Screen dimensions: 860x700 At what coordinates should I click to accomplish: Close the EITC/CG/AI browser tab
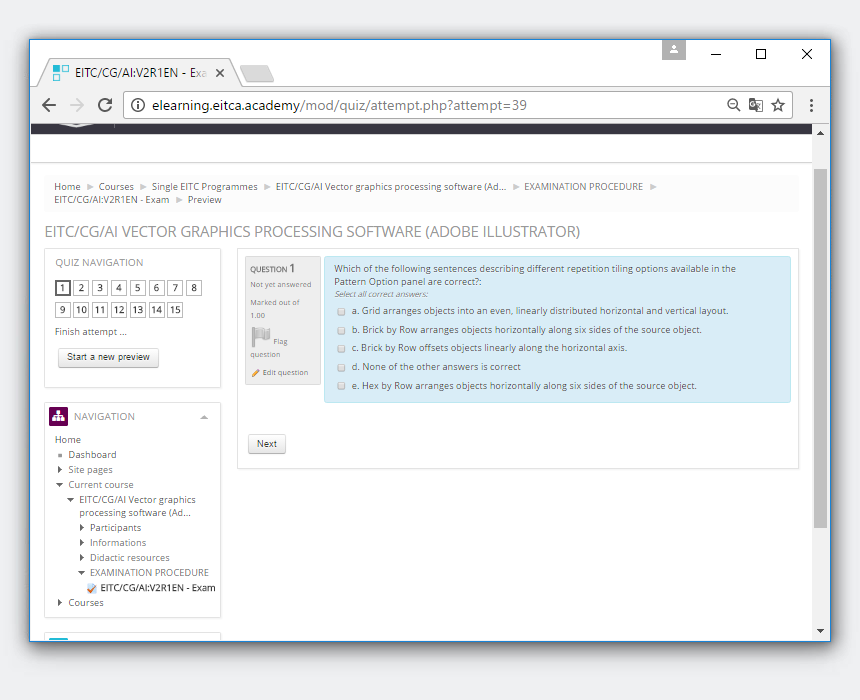[220, 73]
